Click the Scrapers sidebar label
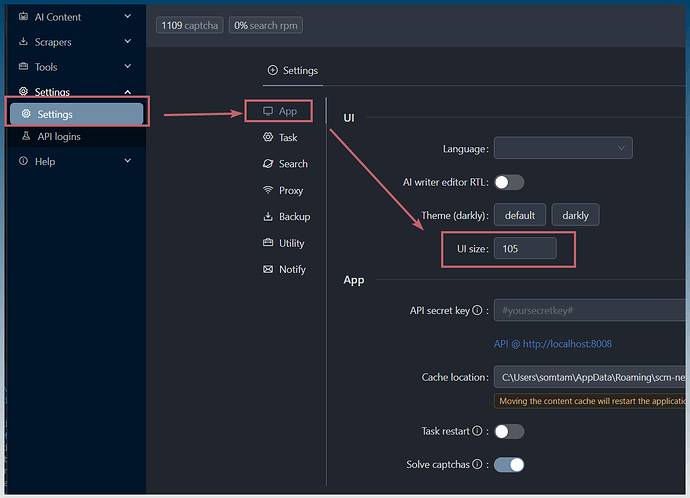 (53, 42)
